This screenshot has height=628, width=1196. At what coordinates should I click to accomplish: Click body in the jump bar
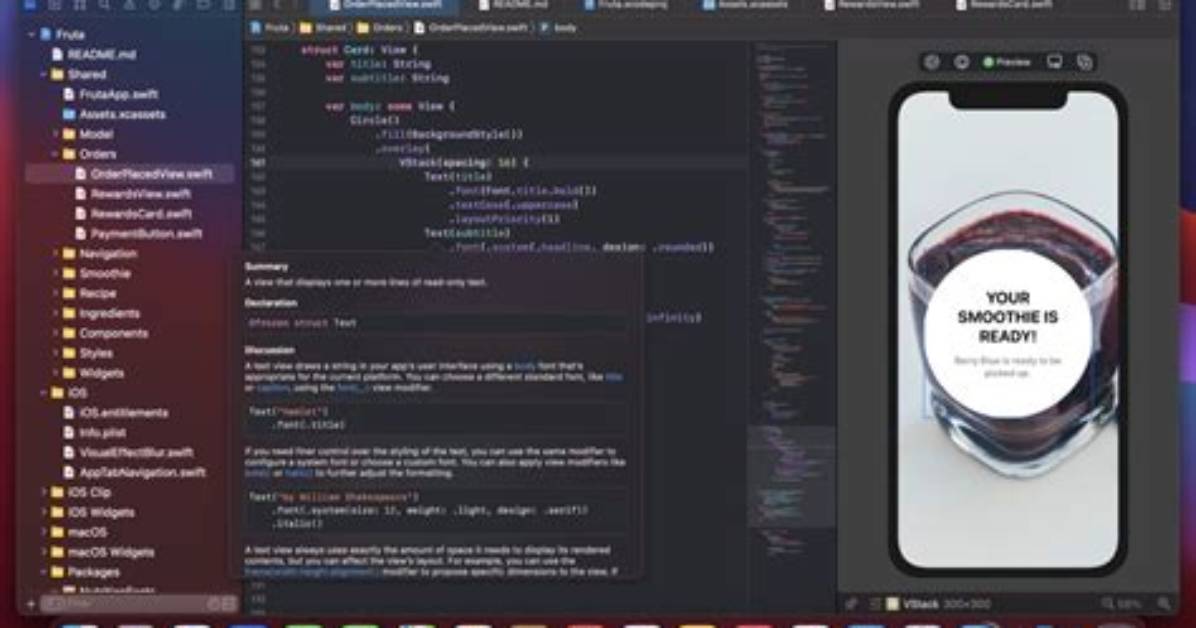tap(558, 28)
